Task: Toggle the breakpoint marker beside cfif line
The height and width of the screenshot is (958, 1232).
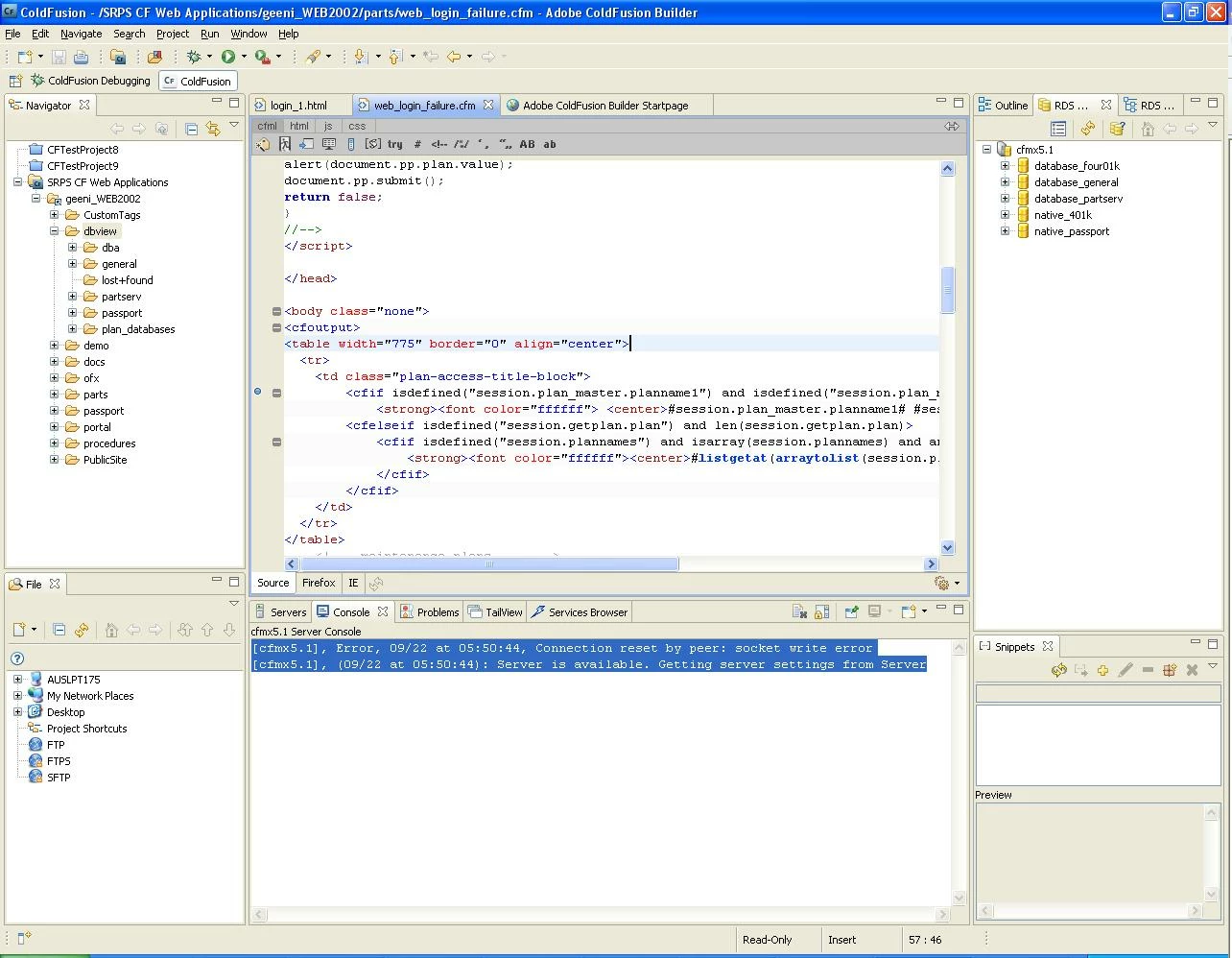Action: (257, 392)
